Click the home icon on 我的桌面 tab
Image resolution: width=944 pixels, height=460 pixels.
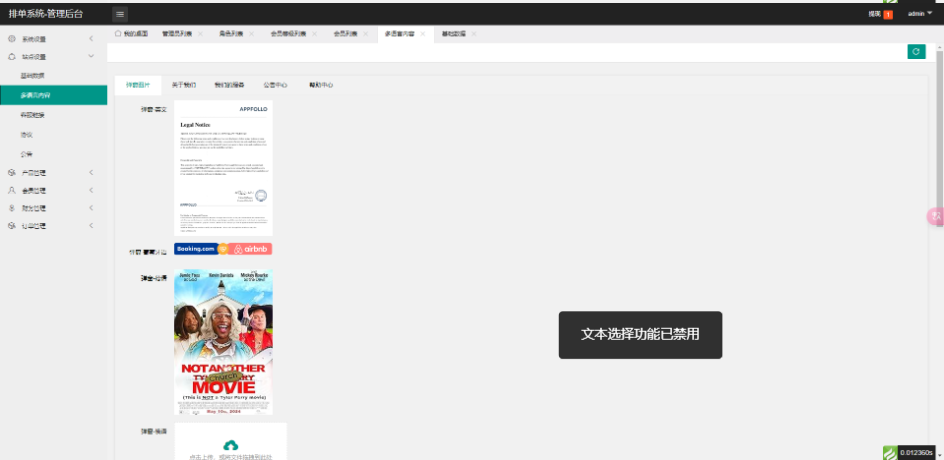(118, 34)
